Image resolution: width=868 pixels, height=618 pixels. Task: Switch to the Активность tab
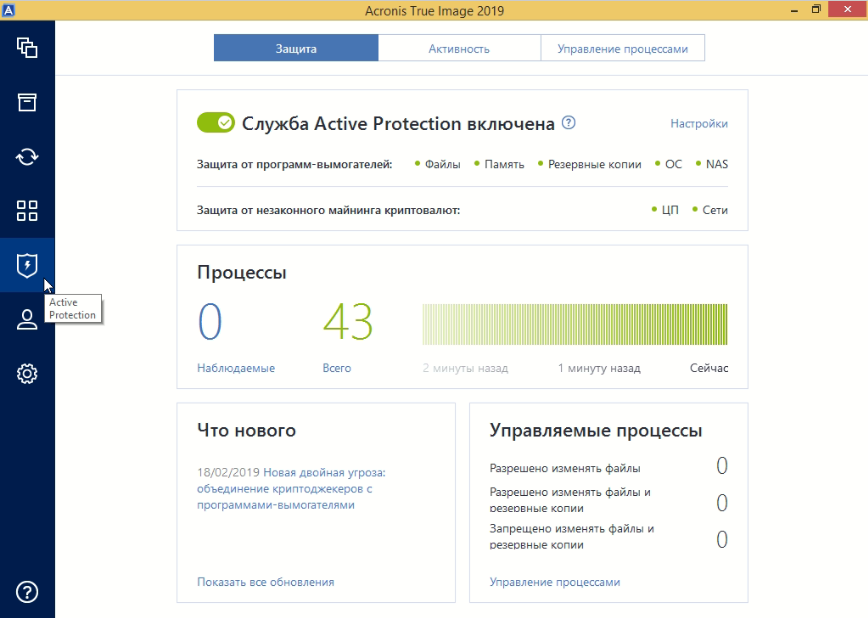coord(459,48)
